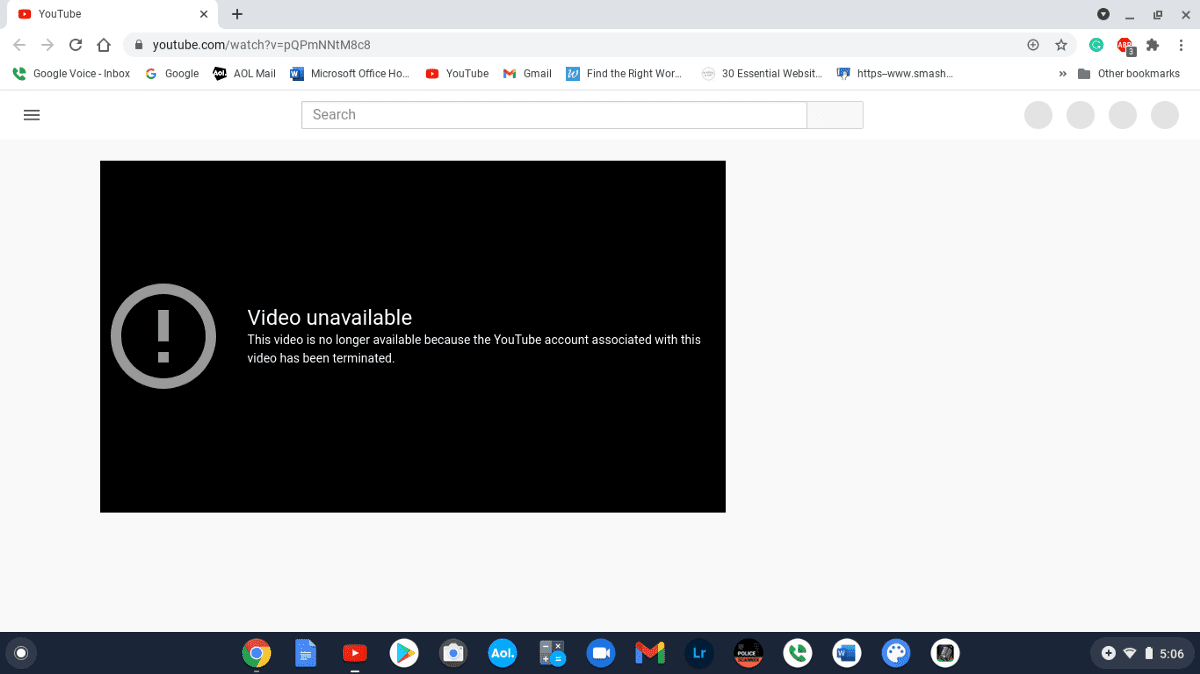The width and height of the screenshot is (1200, 674).
Task: Open the Google Voice - Inbox bookmark
Action: 71,73
